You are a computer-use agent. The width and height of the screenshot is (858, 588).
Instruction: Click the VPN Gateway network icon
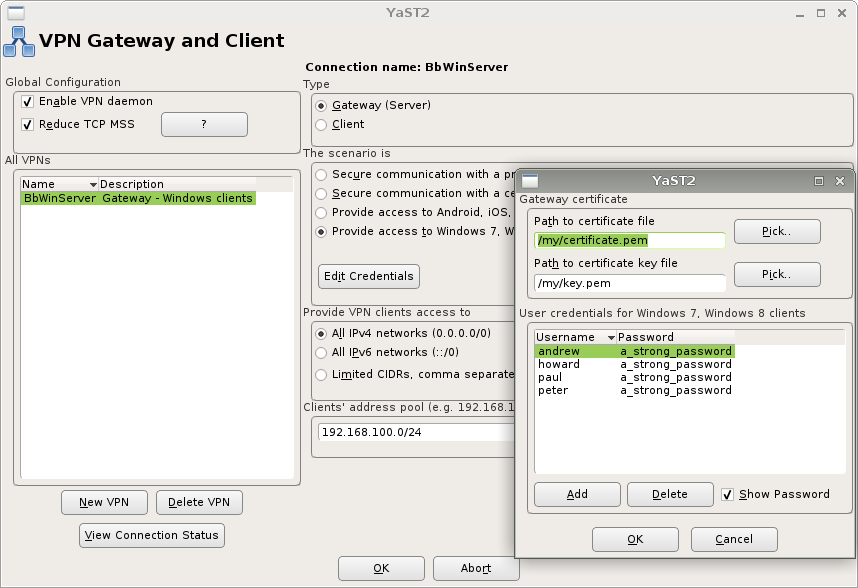click(17, 42)
